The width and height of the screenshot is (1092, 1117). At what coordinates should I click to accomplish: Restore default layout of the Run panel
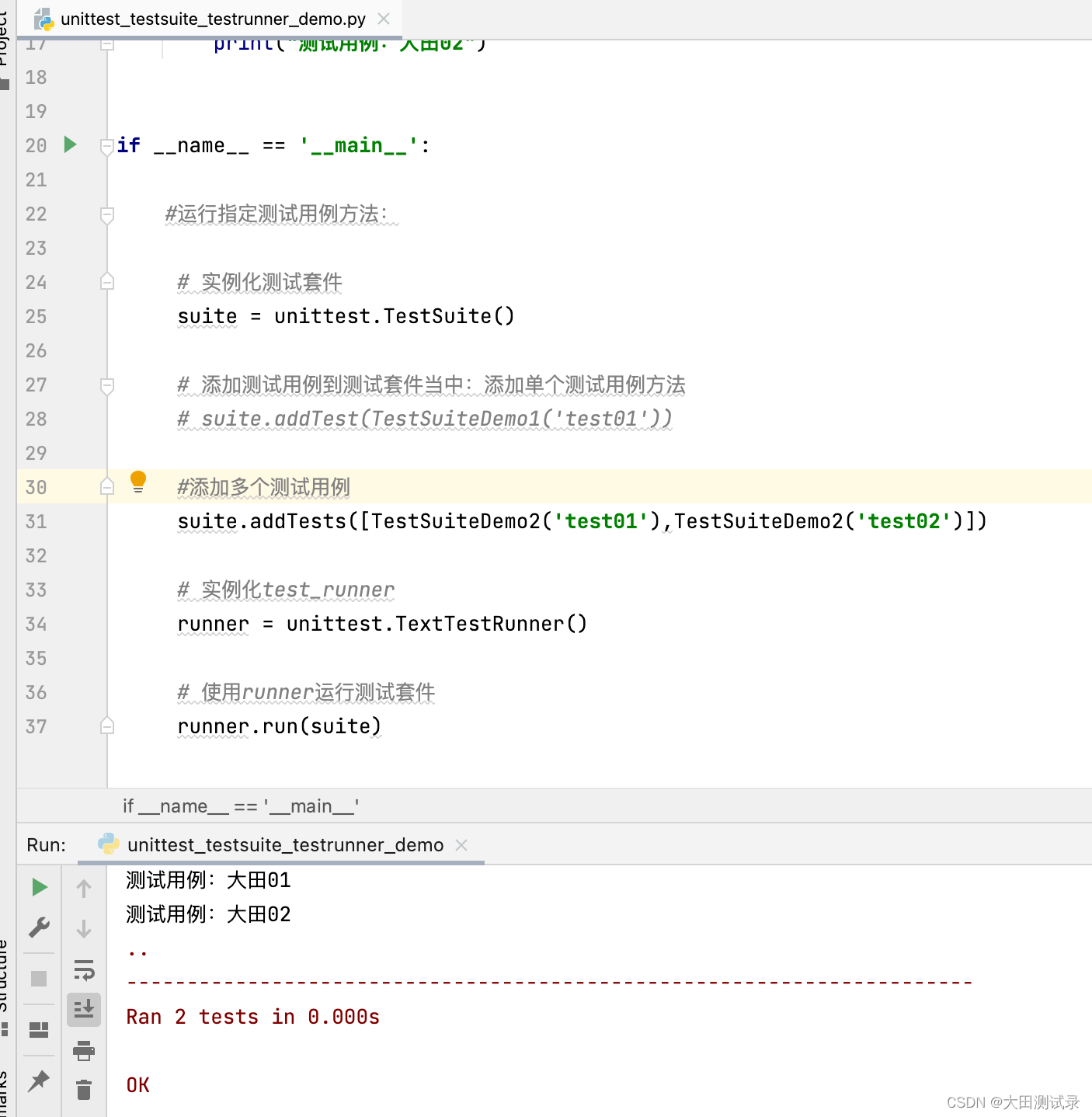pos(39,1029)
